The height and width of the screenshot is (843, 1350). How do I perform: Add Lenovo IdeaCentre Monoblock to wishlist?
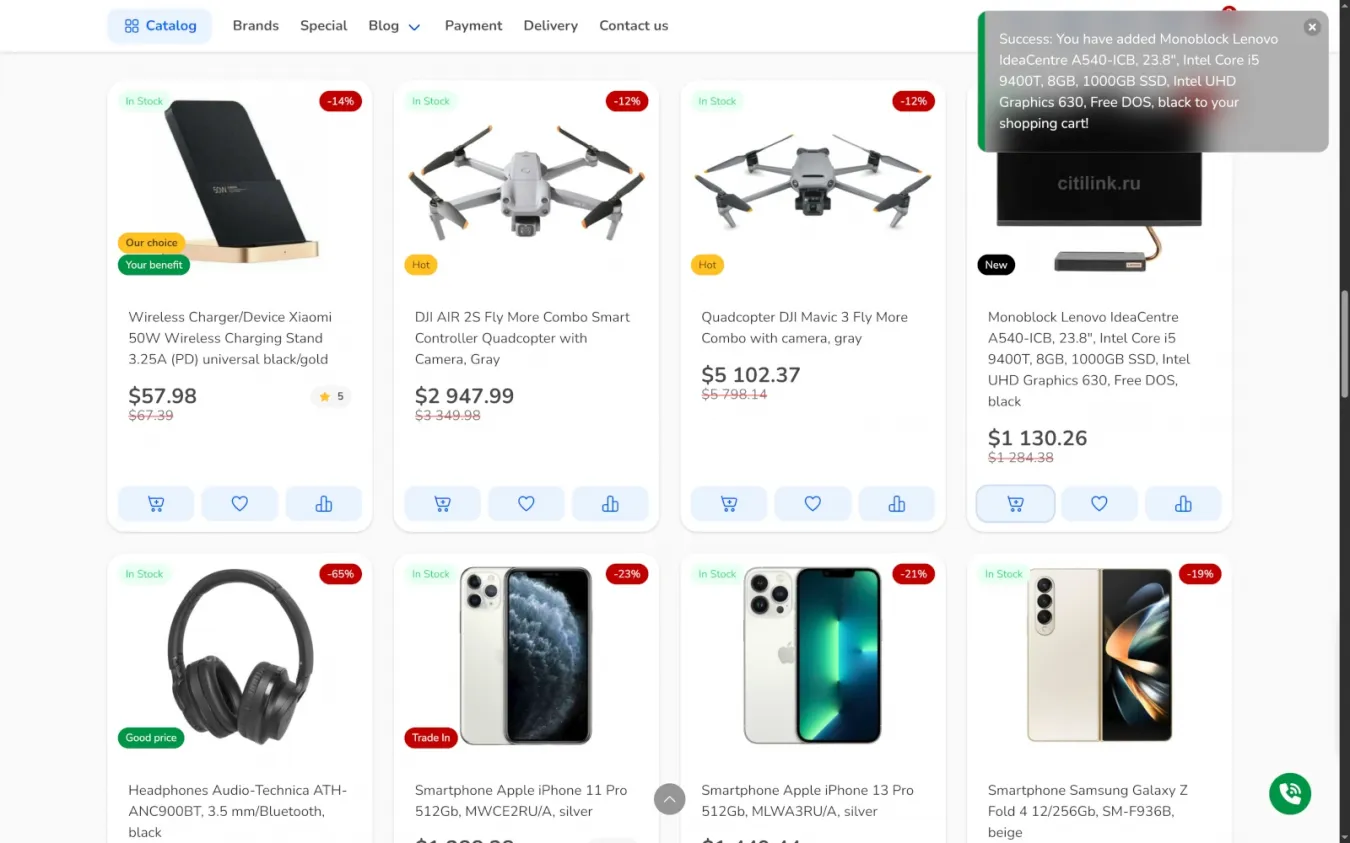point(1099,504)
